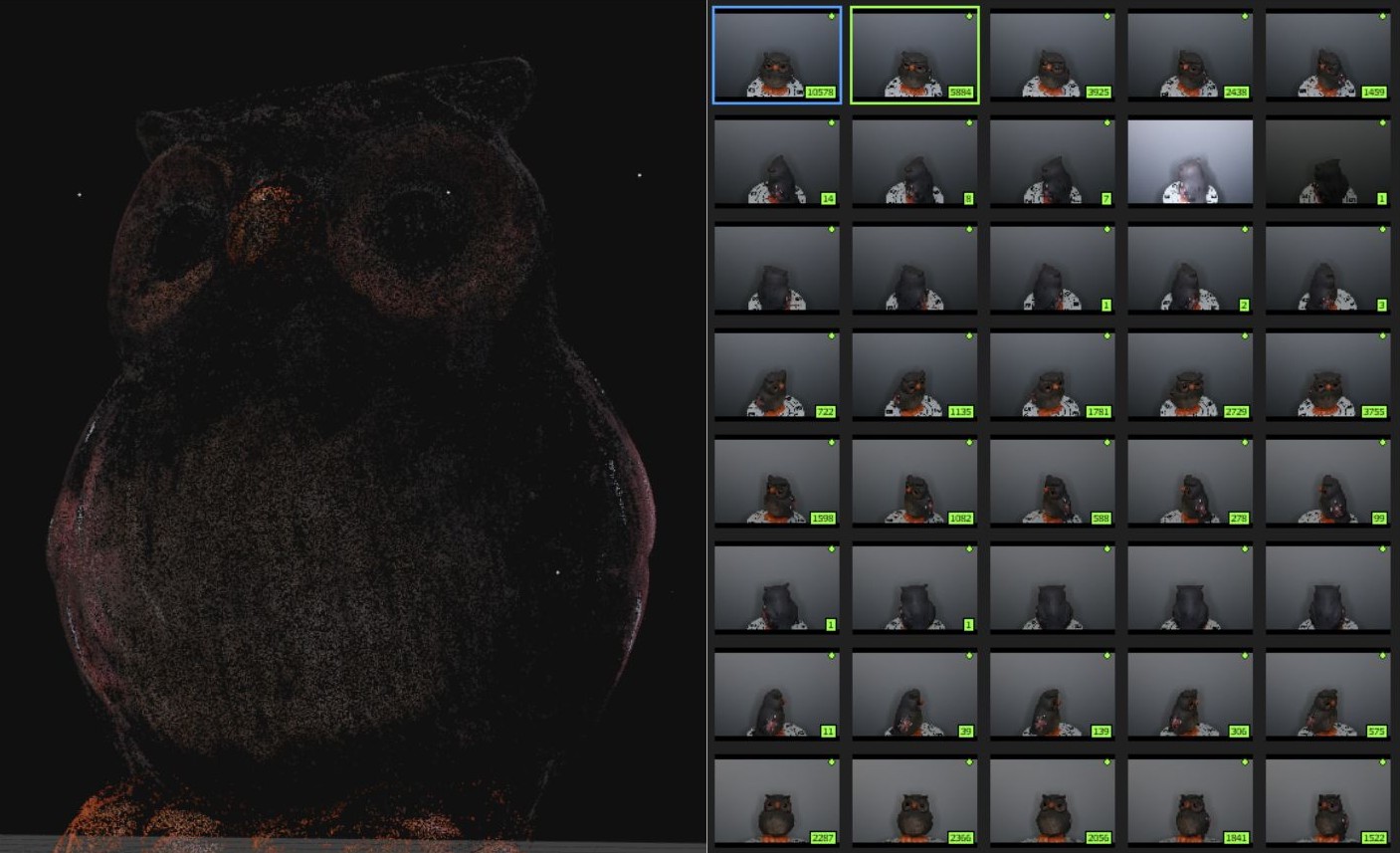Toggle the green diamond on thumbnail 722
The height and width of the screenshot is (853, 1400).
pyautogui.click(x=831, y=336)
